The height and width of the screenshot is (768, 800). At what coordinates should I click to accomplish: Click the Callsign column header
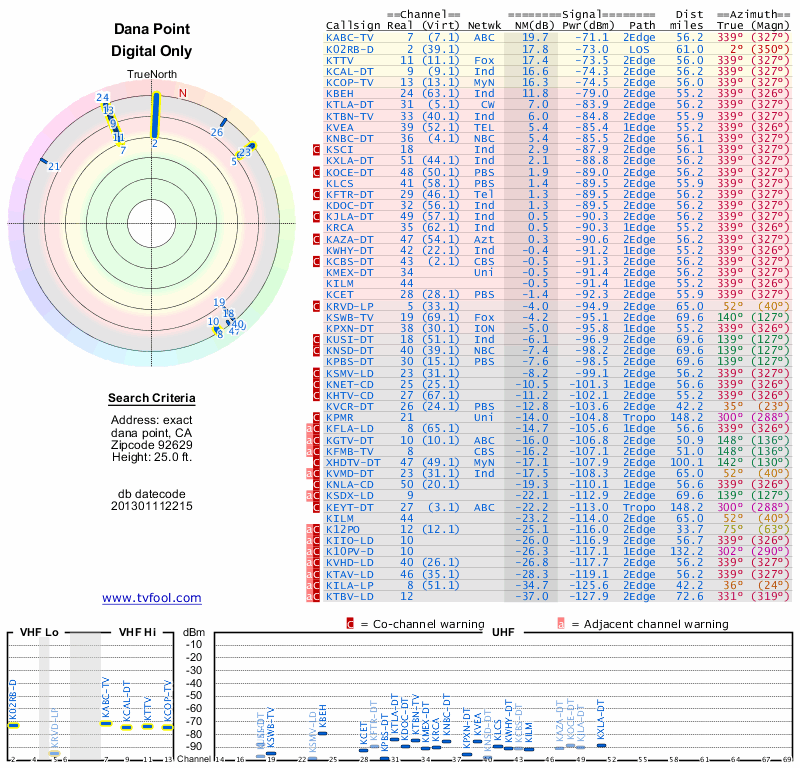(x=353, y=26)
